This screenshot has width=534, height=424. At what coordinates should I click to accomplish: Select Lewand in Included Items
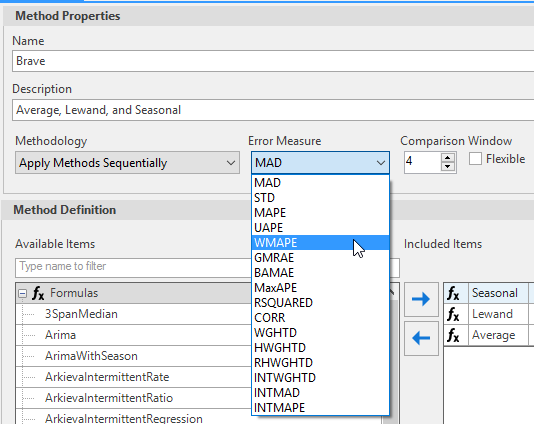[492, 314]
